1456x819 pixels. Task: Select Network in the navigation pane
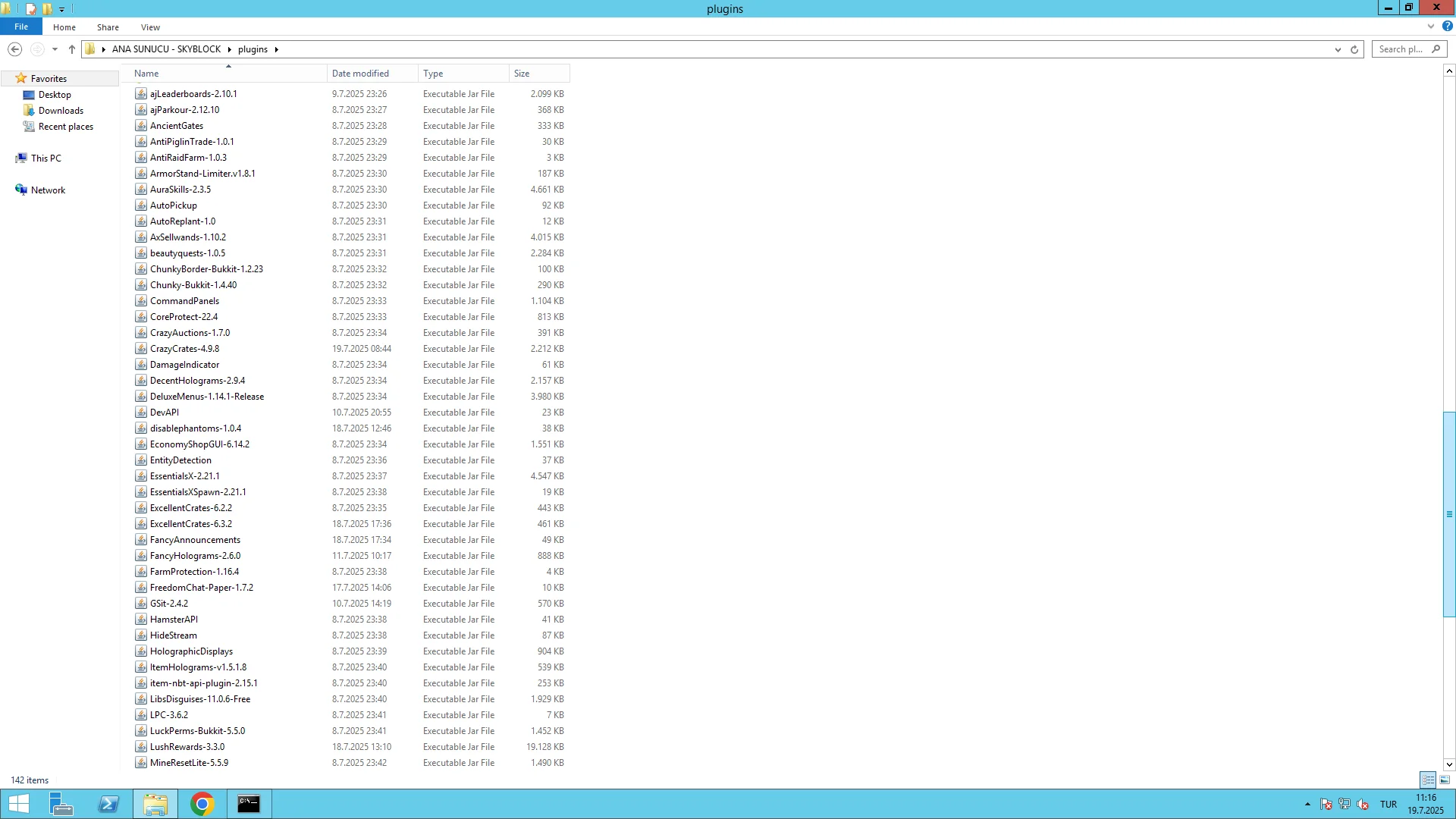tap(48, 190)
